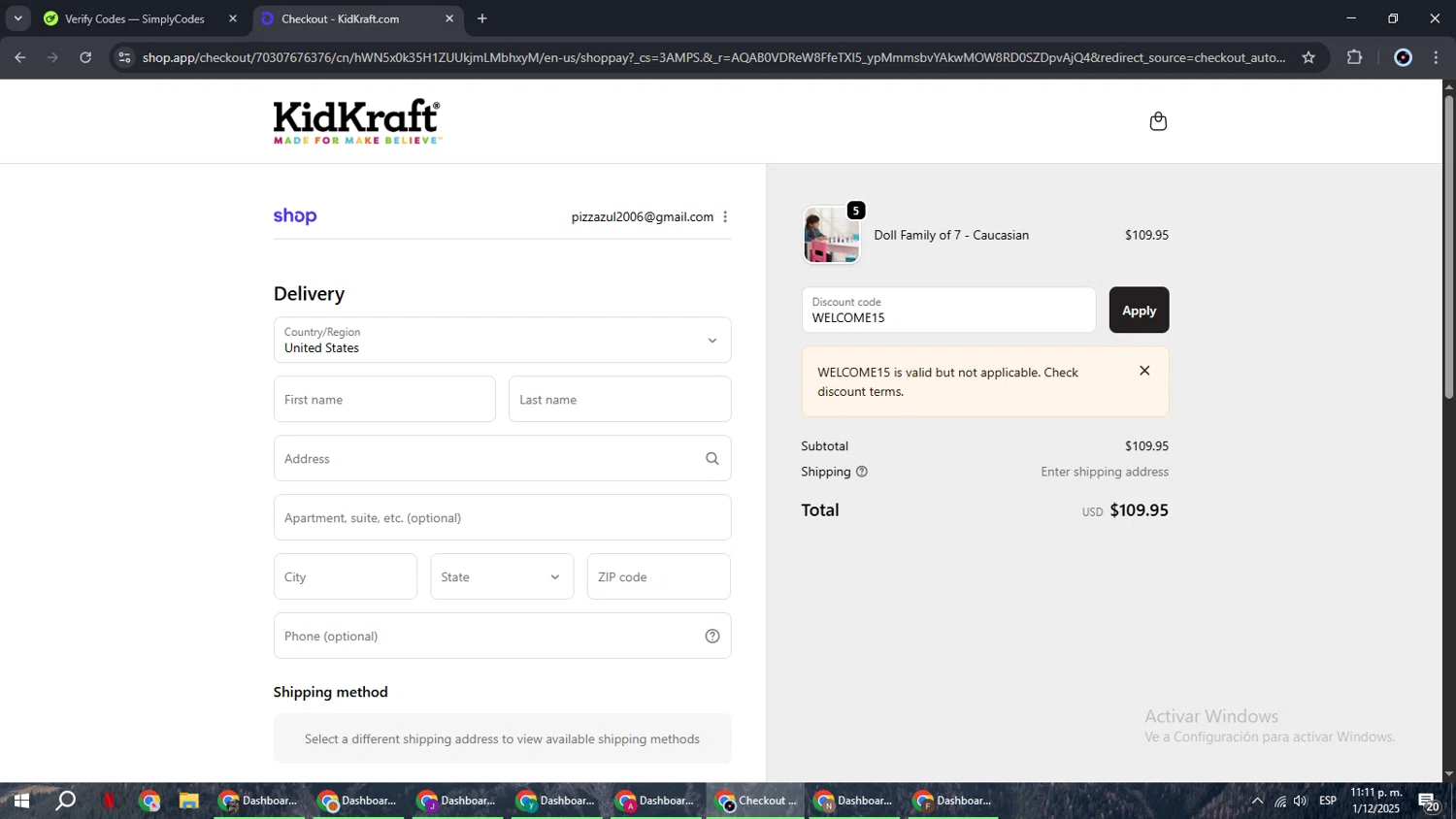Click the Phone optional field
The image size is (1456, 819).
click(x=502, y=636)
